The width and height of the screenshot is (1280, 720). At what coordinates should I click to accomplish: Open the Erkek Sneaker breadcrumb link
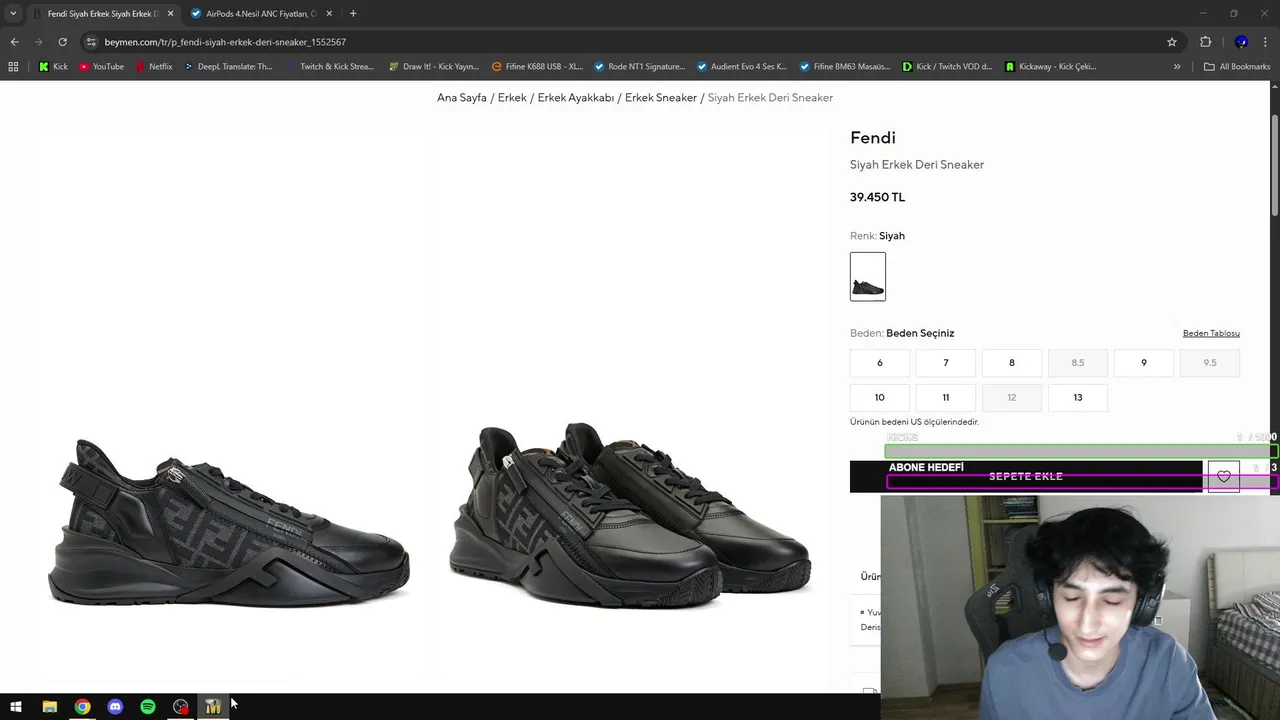tap(661, 98)
